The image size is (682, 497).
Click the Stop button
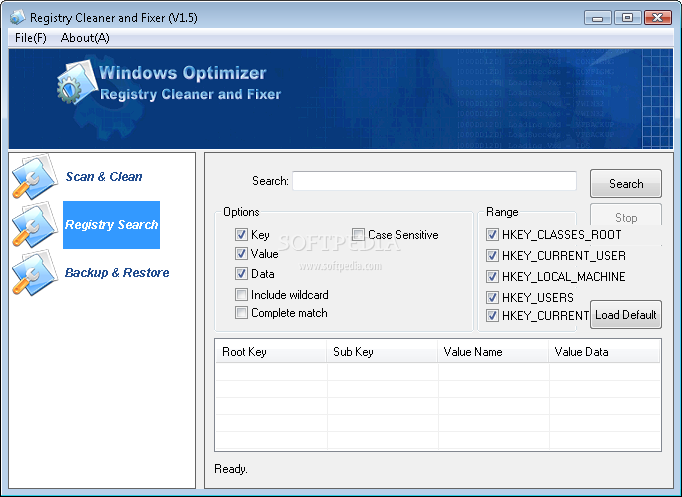click(626, 214)
